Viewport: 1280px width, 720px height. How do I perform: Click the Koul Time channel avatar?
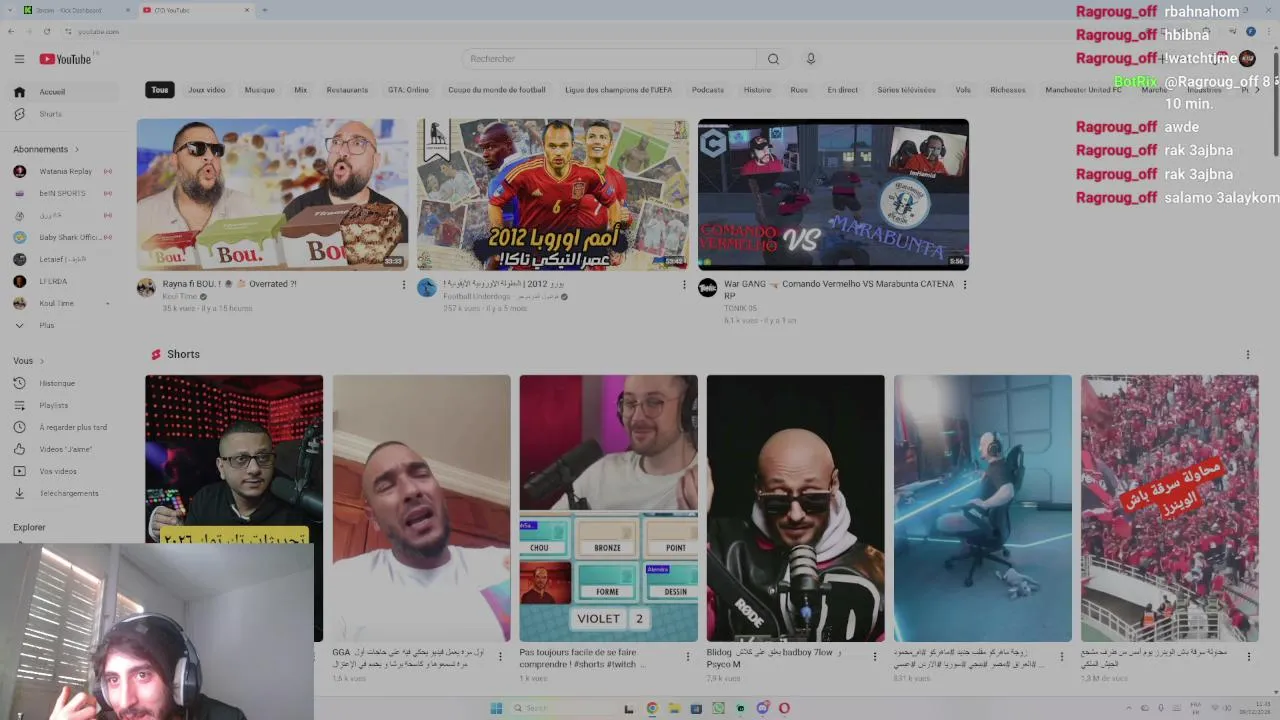[146, 288]
